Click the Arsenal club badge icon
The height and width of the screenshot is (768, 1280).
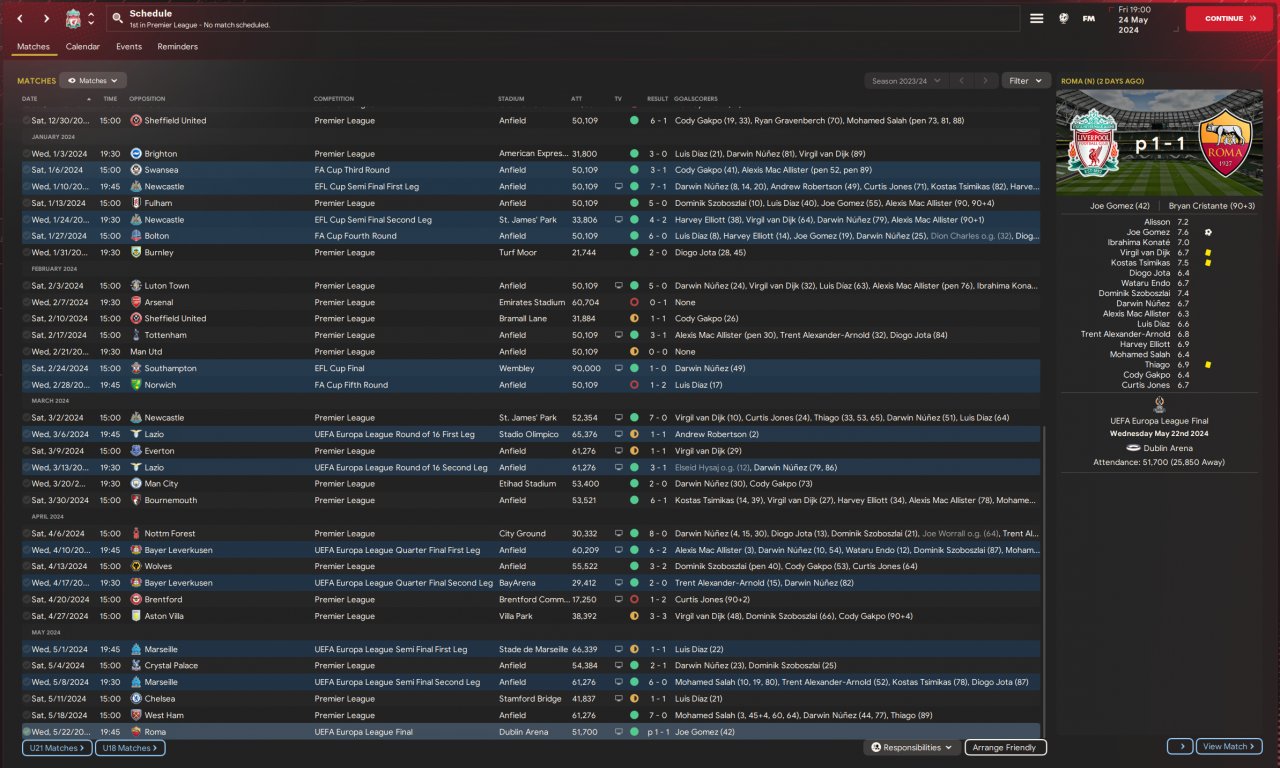(x=136, y=302)
